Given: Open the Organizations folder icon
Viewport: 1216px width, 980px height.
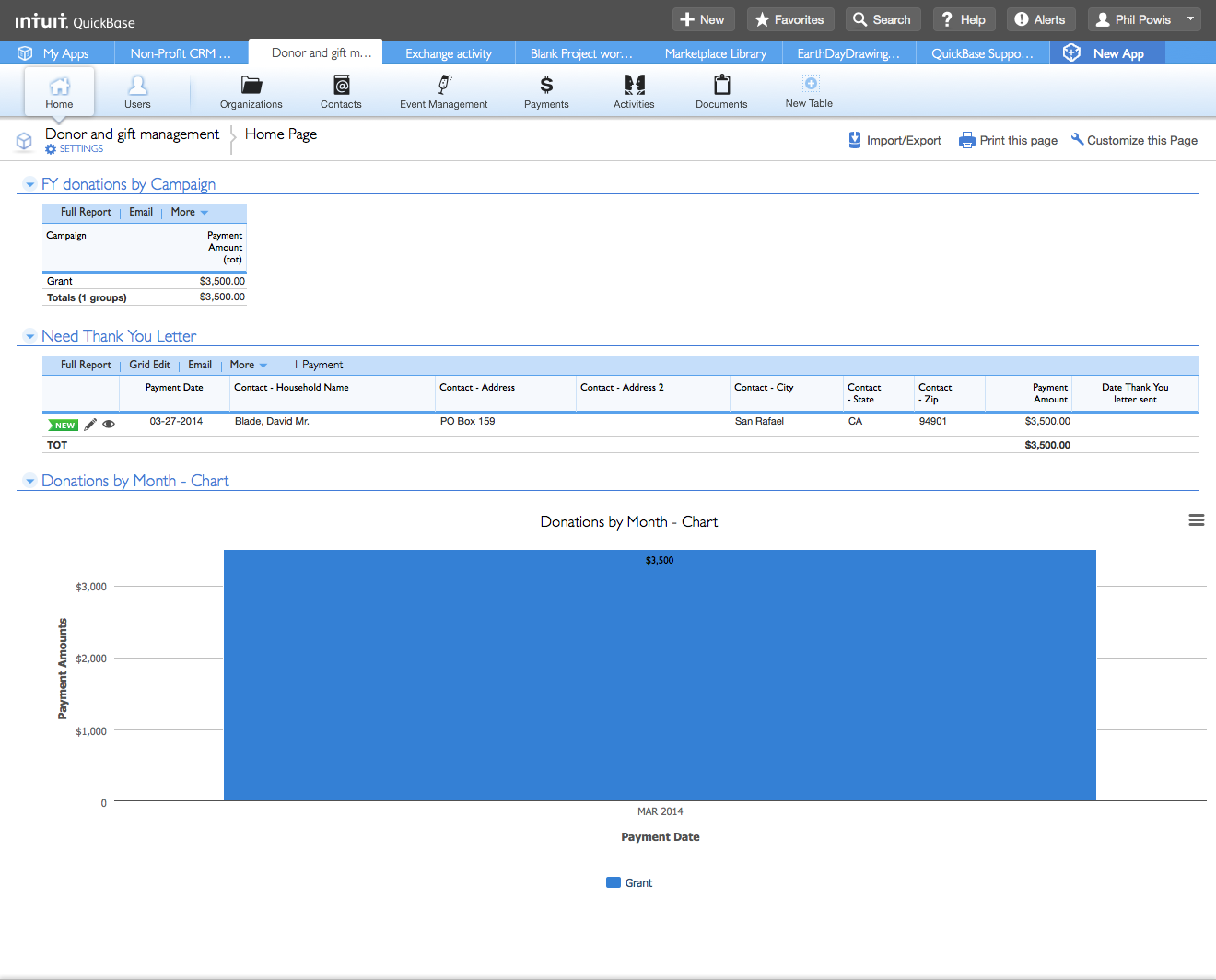Looking at the screenshot, I should click(251, 86).
